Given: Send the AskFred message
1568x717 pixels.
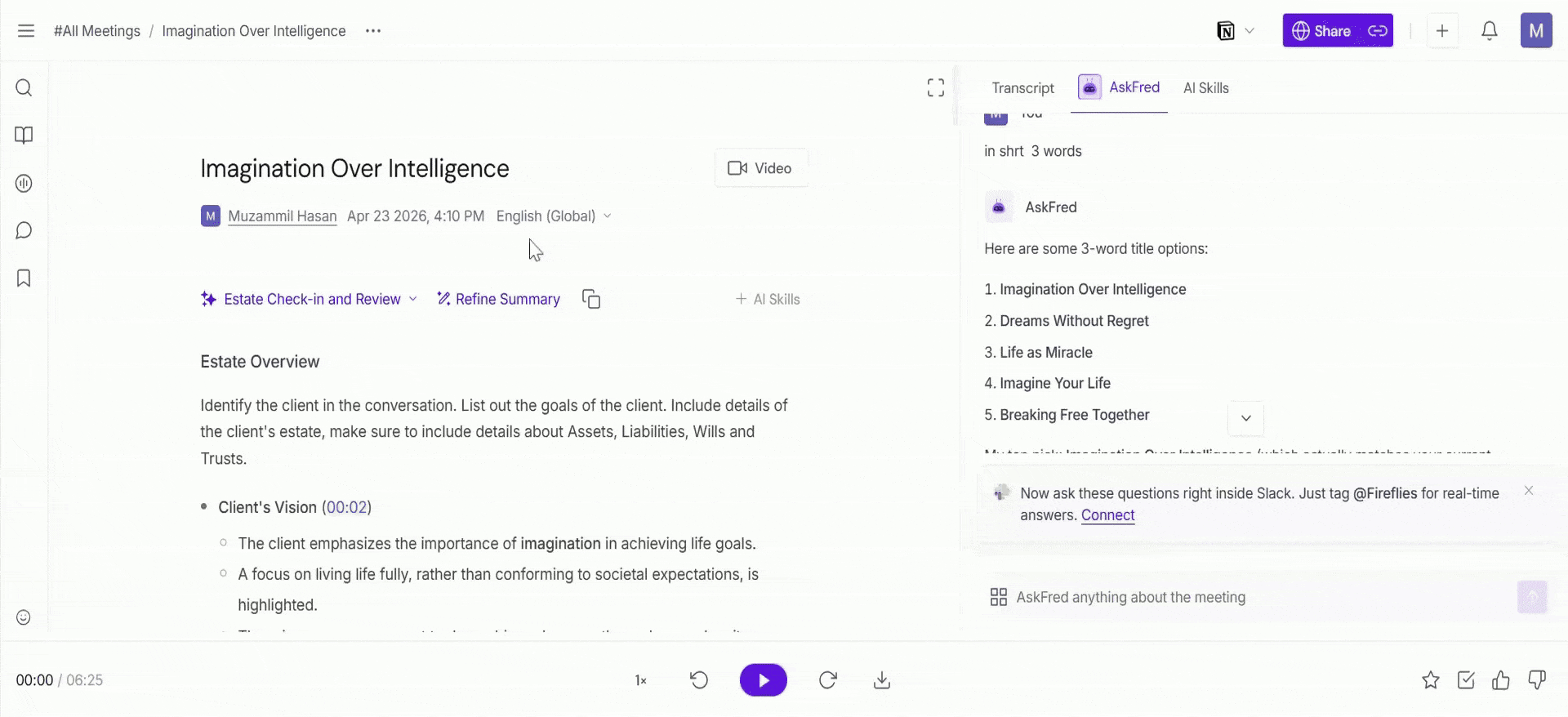Looking at the screenshot, I should 1532,597.
